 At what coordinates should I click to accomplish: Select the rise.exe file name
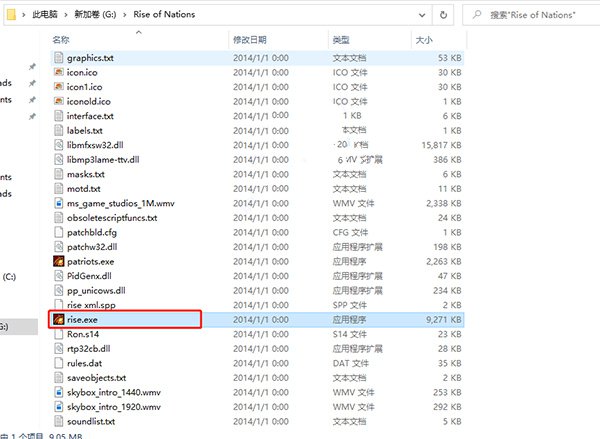(82, 319)
